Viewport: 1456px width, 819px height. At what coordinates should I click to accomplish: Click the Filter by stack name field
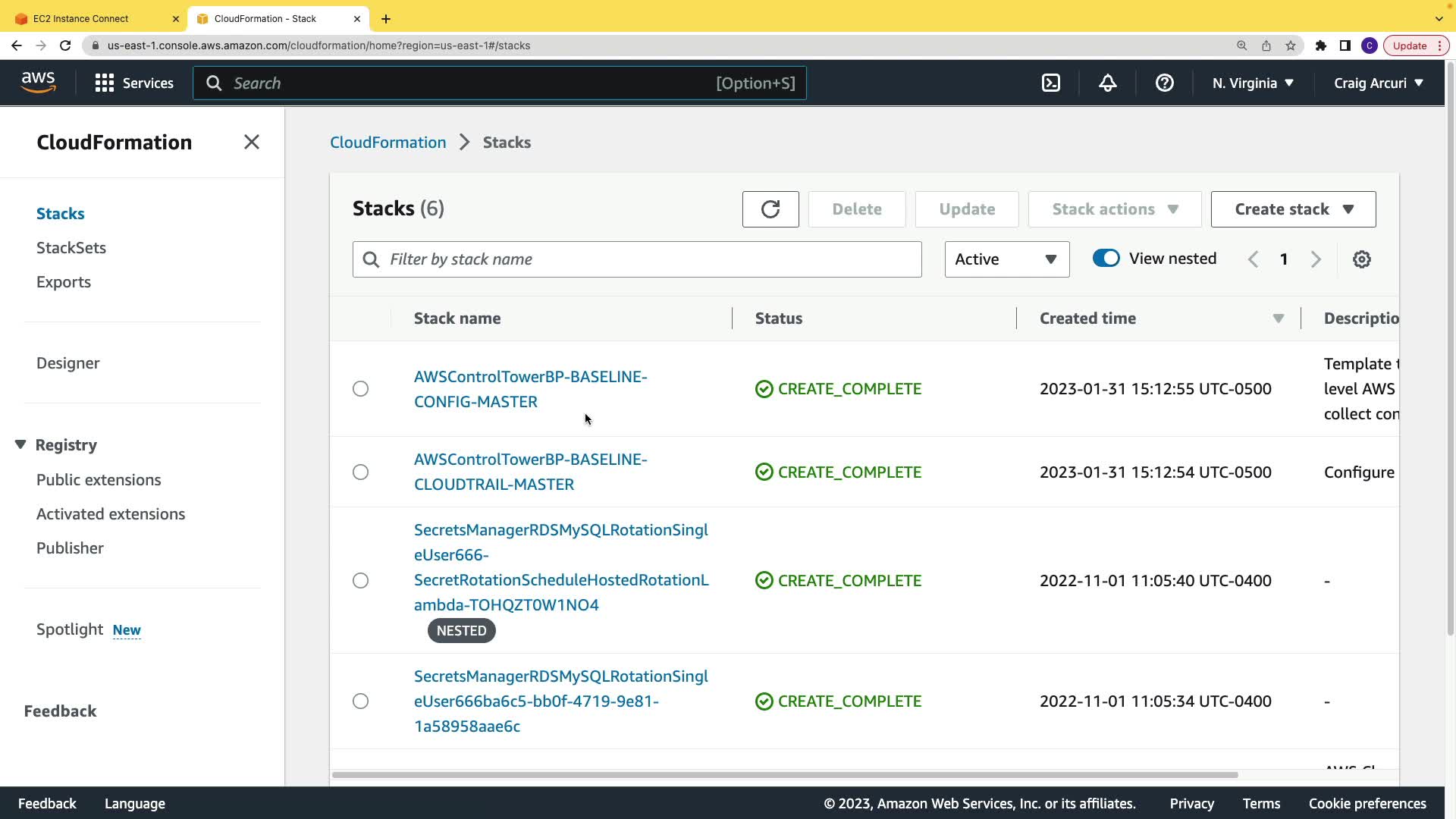[x=637, y=259]
